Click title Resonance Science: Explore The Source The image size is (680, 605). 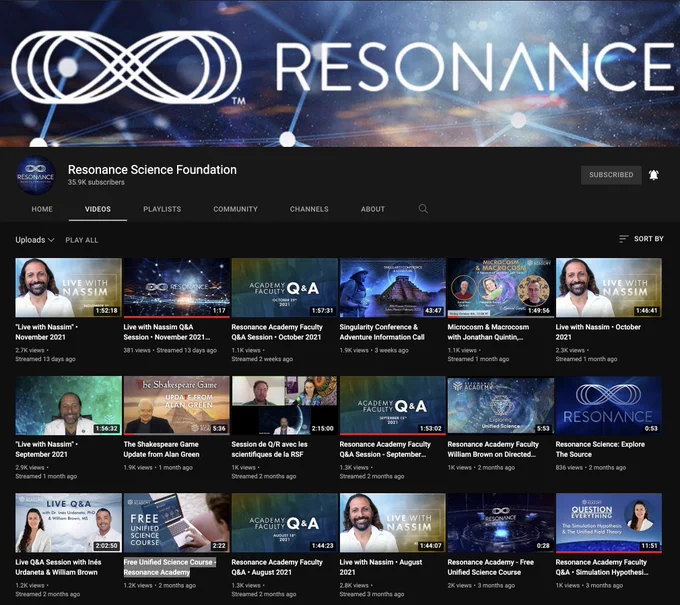coord(600,449)
